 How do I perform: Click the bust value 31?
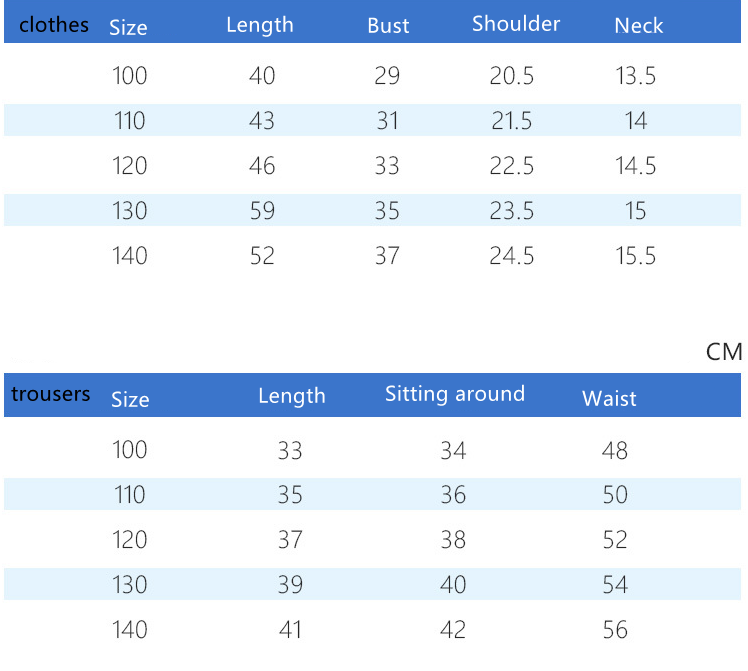coord(388,121)
